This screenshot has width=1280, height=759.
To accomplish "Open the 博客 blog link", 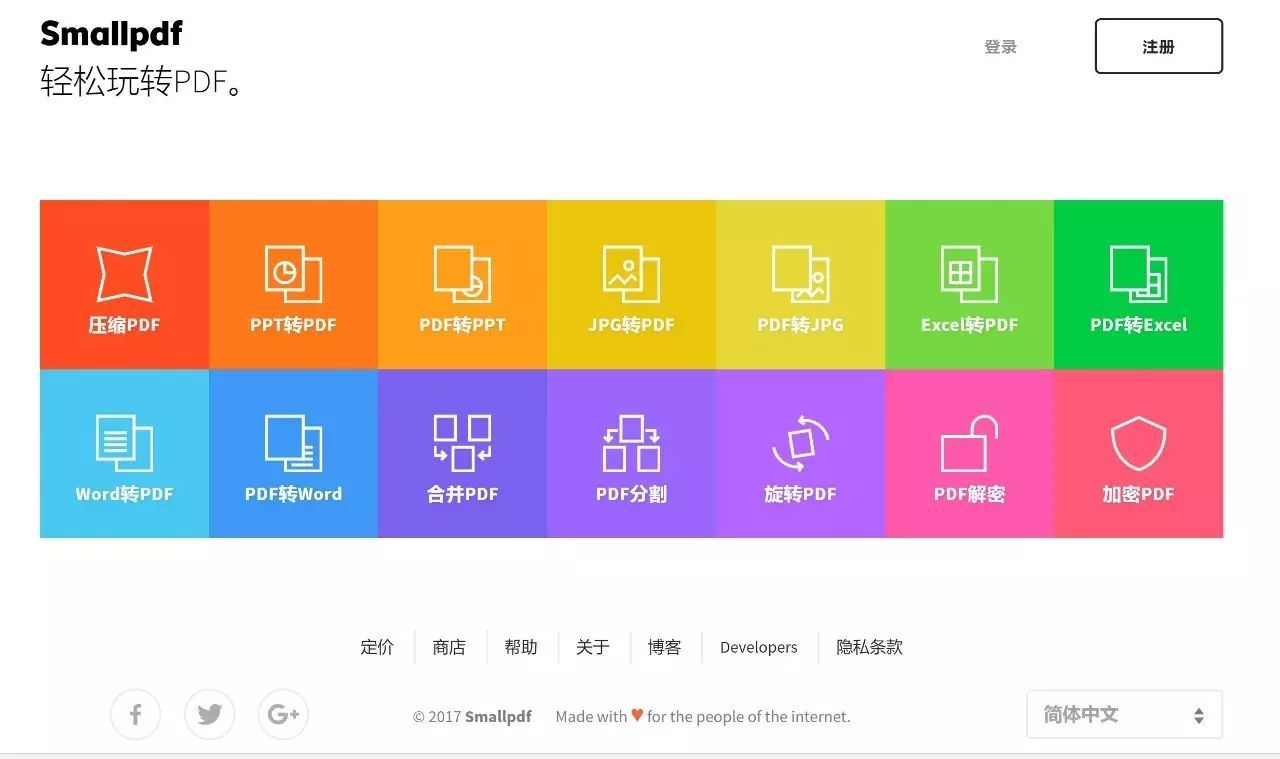I will point(664,647).
